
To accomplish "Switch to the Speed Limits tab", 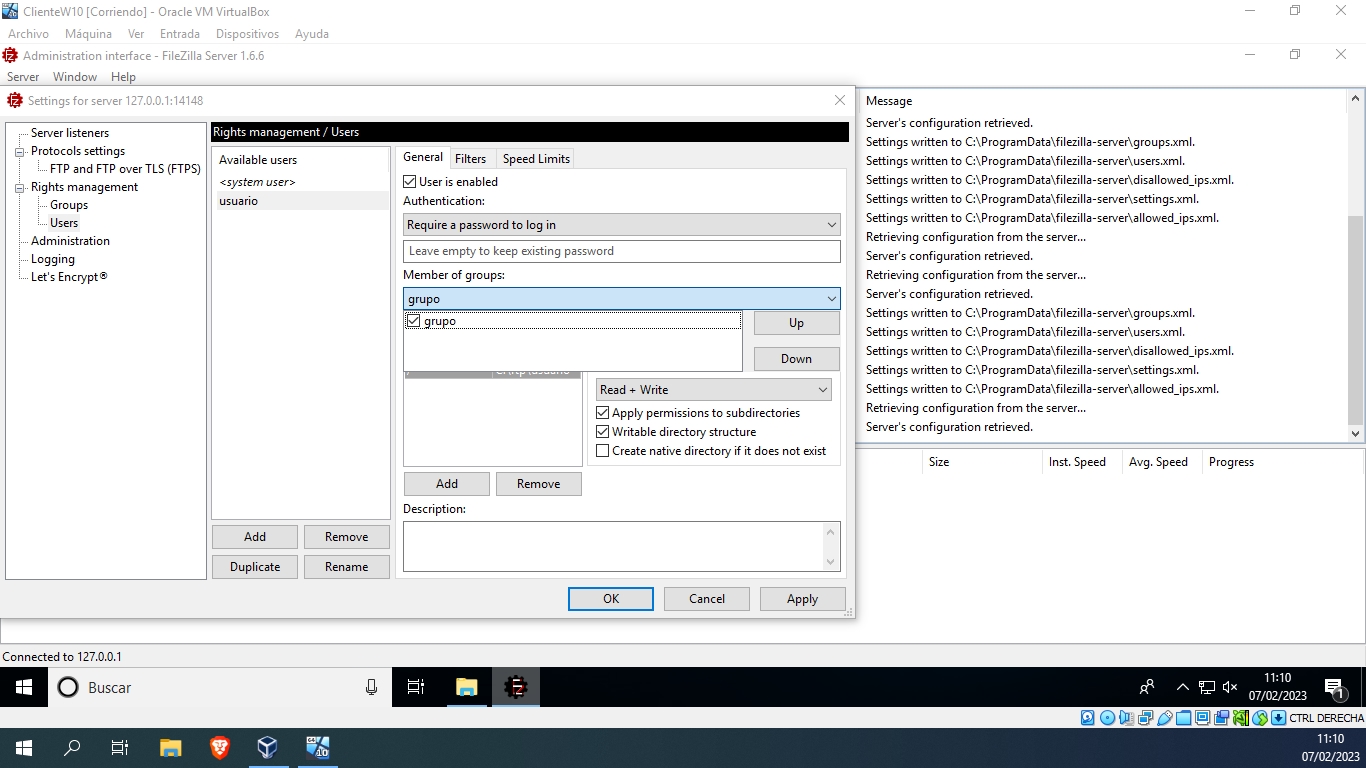I will click(x=536, y=158).
